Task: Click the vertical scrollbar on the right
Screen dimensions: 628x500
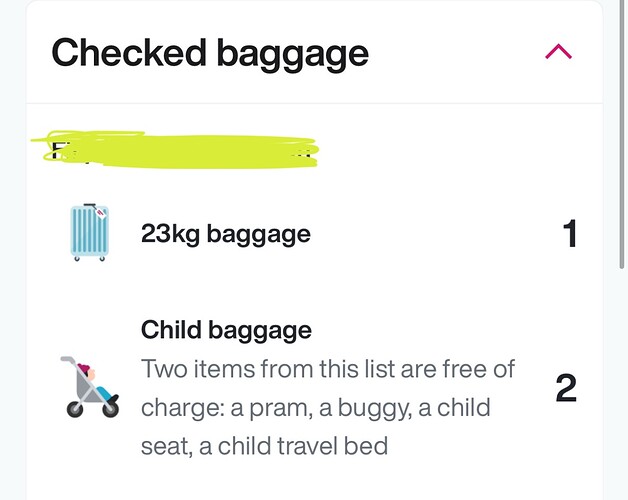Action: point(622,134)
